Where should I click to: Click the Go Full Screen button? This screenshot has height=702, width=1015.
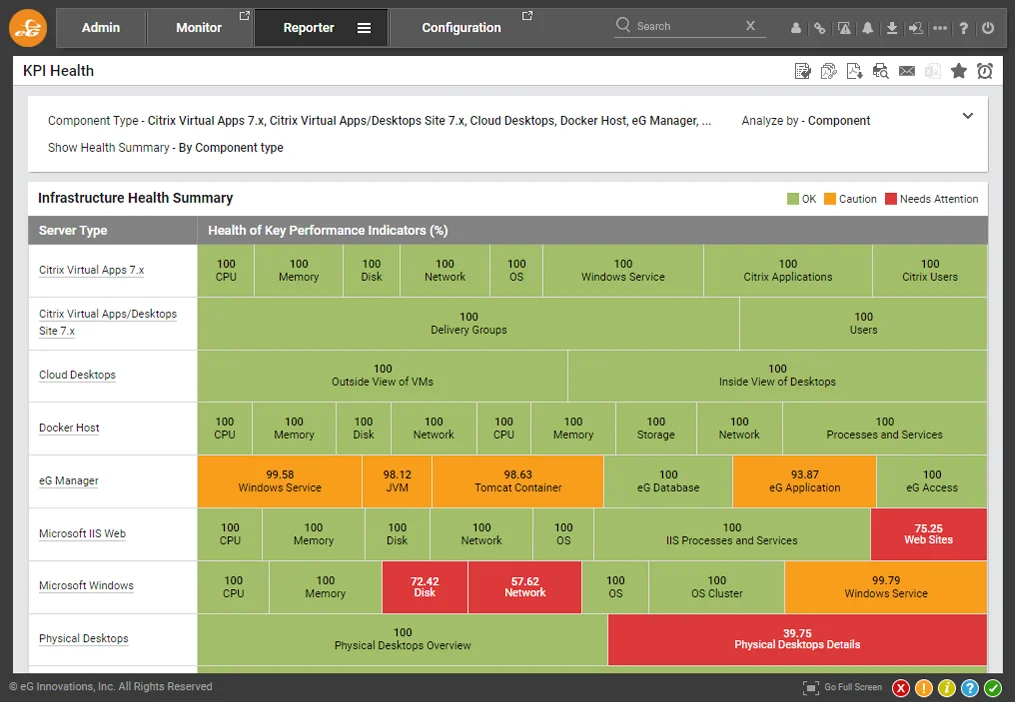tap(842, 687)
